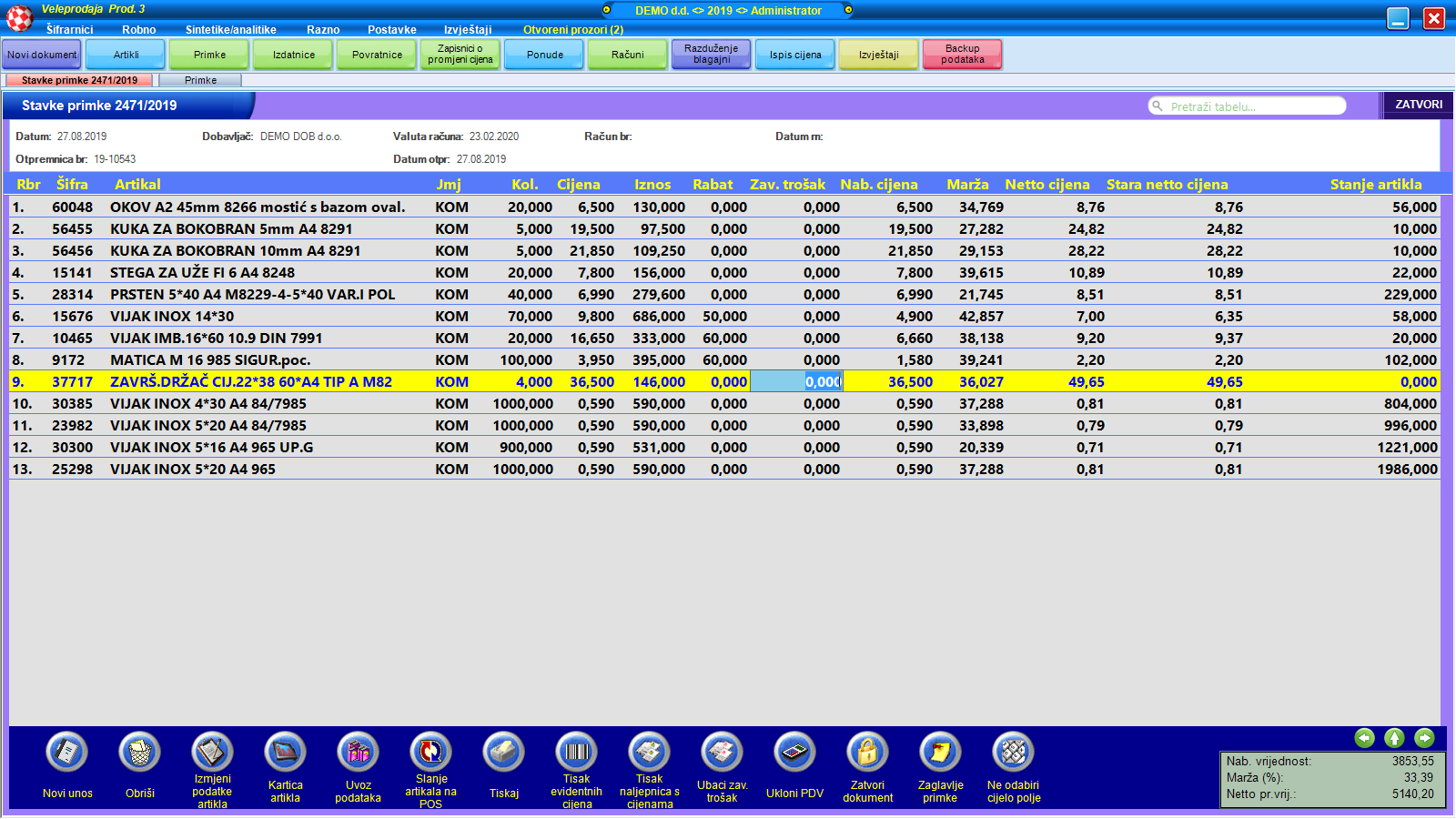Toggle Ne odabiri cijelo polje option
The height and width of the screenshot is (819, 1456).
coord(1013,753)
